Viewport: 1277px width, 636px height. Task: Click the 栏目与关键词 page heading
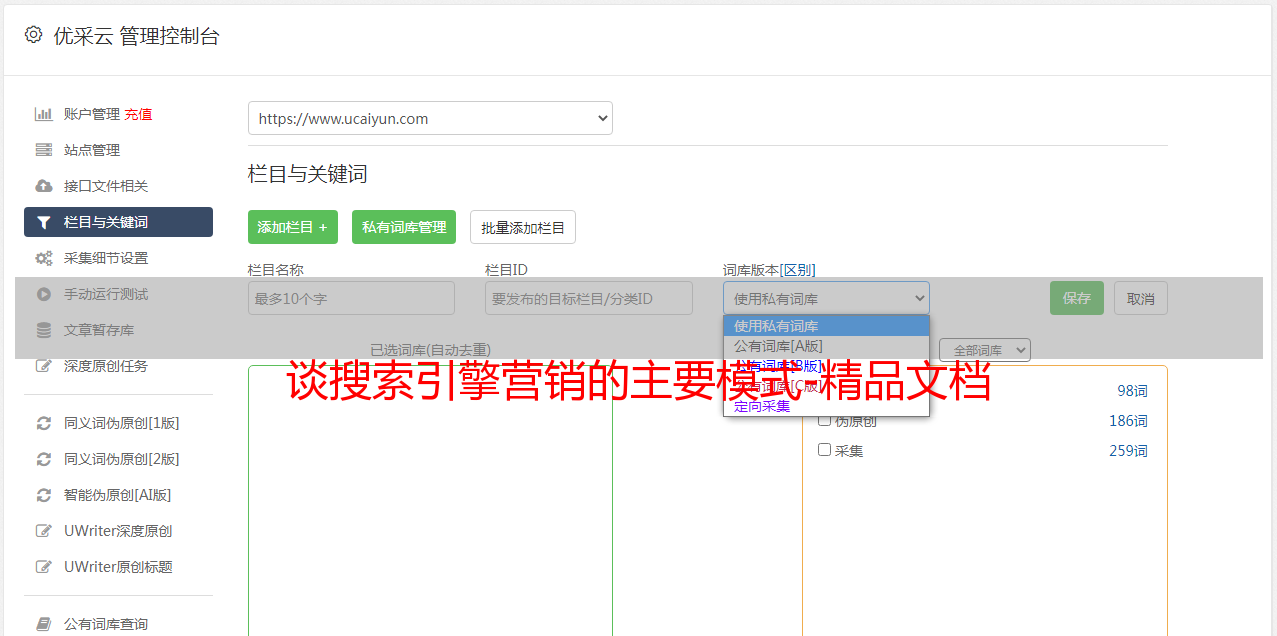point(308,174)
